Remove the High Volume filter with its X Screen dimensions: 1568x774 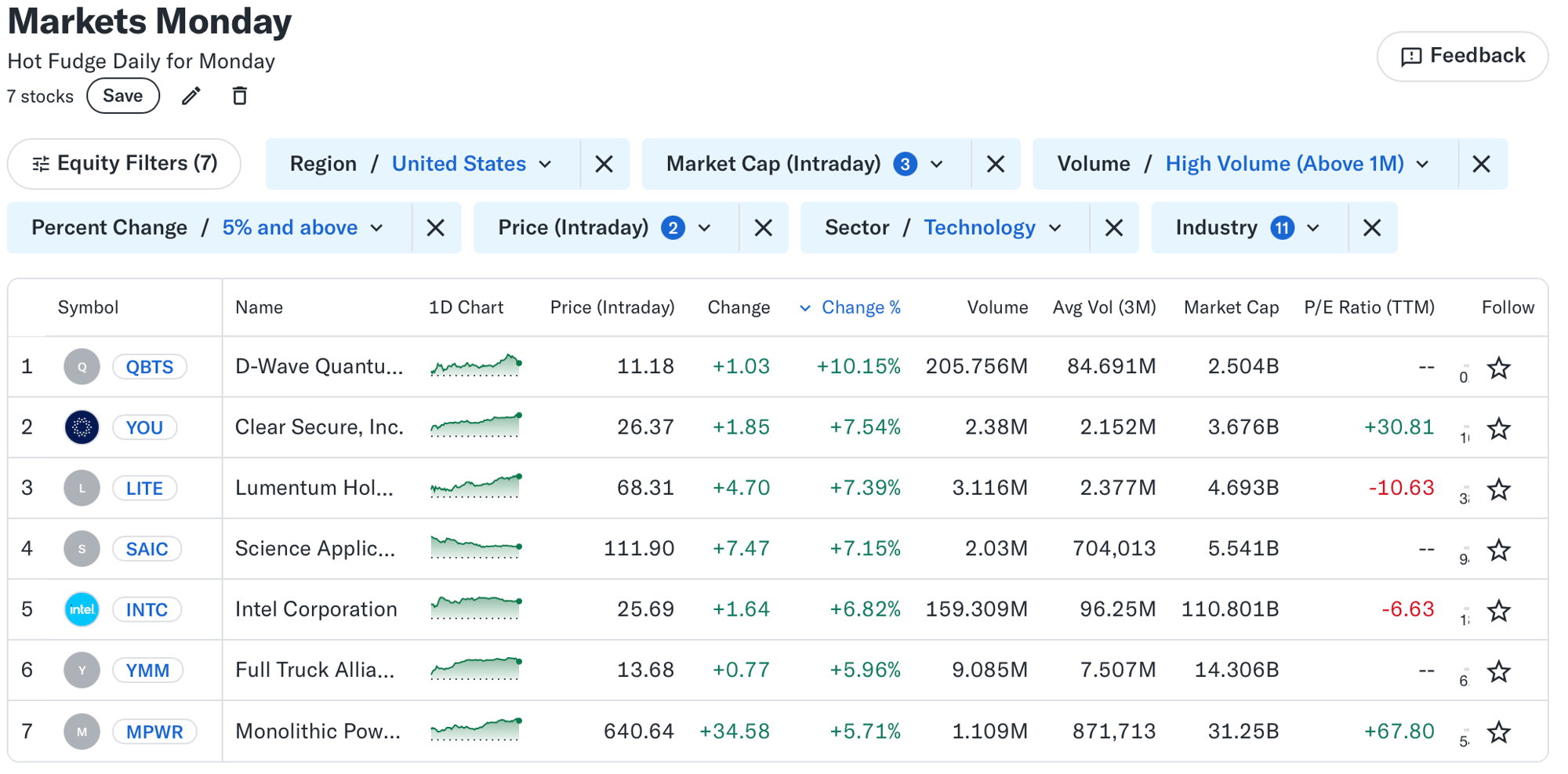(1482, 164)
